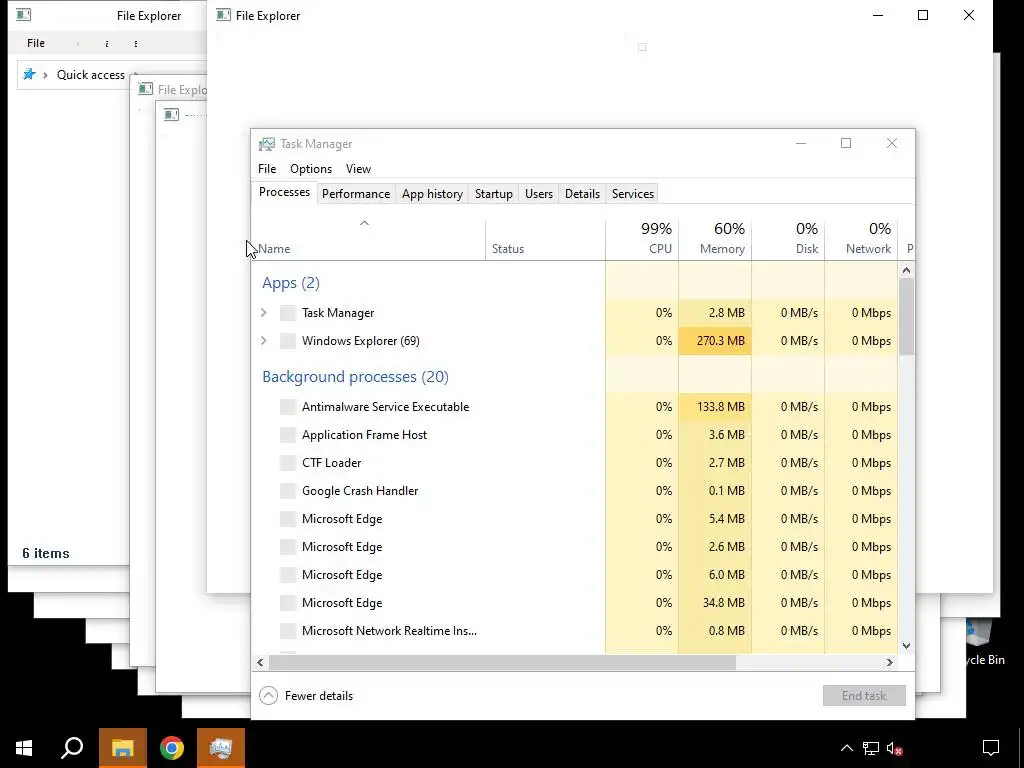Select CTF Loader process
Image resolution: width=1024 pixels, height=768 pixels.
[575, 463]
